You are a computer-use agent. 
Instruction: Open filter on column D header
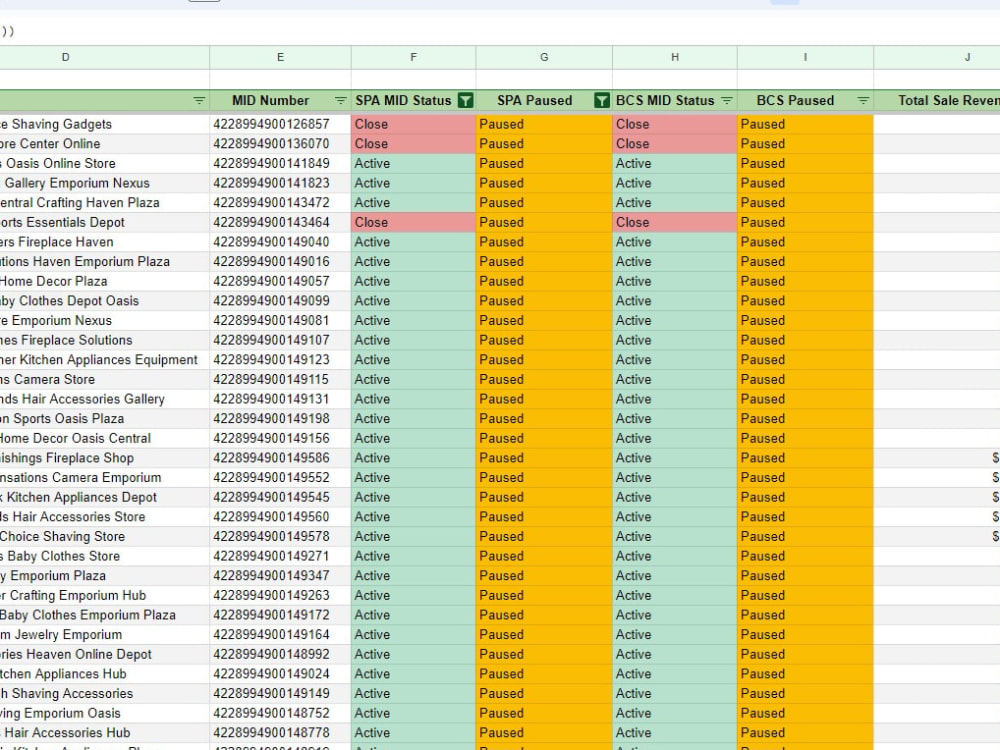pyautogui.click(x=199, y=101)
